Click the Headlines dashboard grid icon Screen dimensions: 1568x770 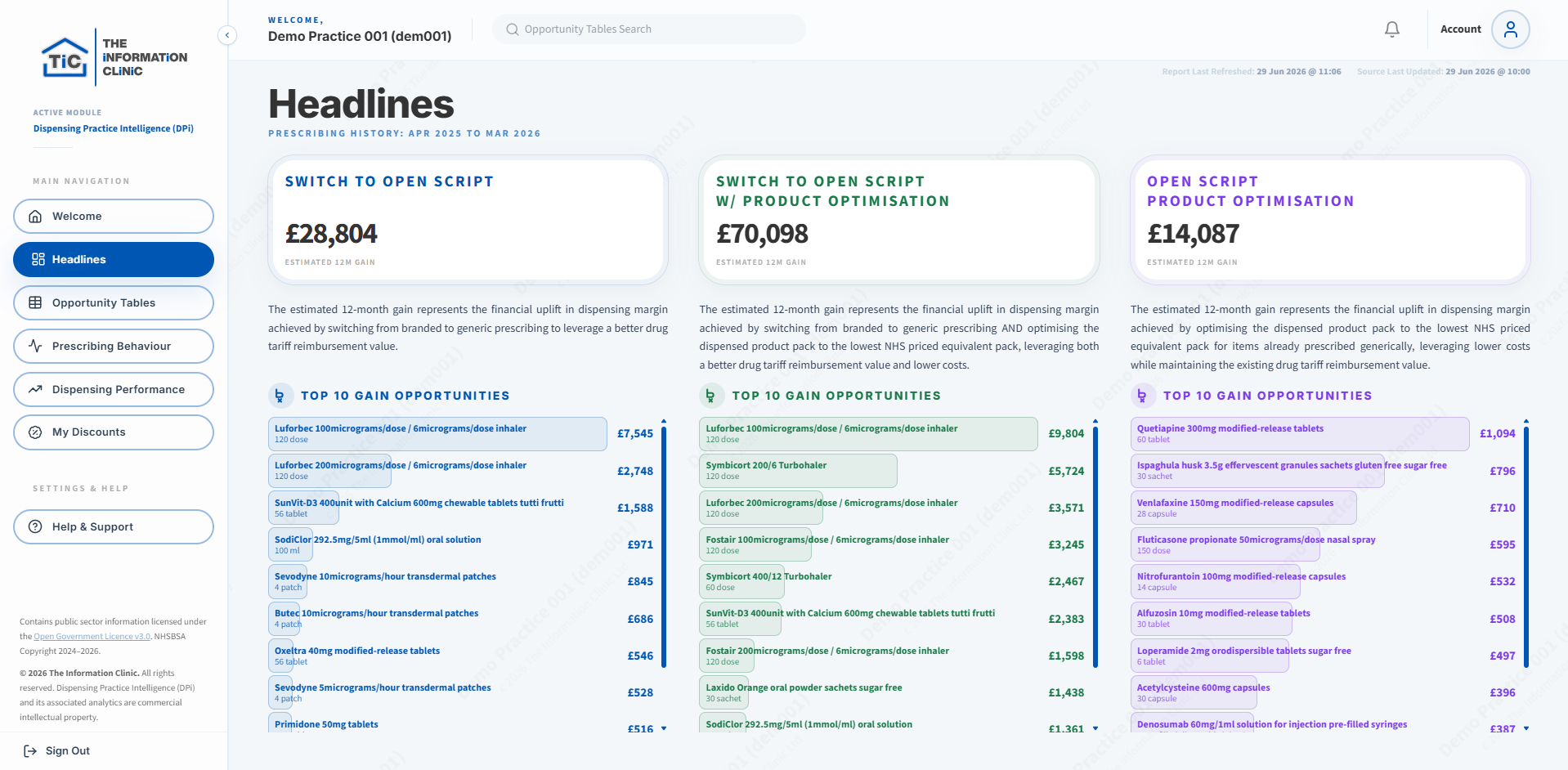[38, 259]
